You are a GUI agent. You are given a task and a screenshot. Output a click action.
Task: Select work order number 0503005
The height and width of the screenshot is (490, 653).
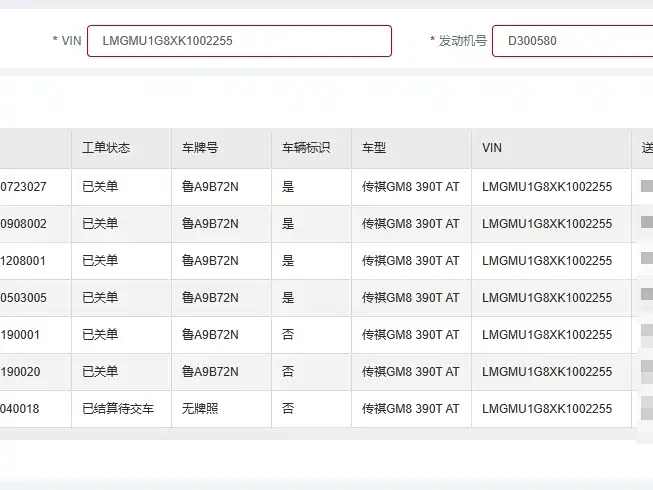(23, 298)
